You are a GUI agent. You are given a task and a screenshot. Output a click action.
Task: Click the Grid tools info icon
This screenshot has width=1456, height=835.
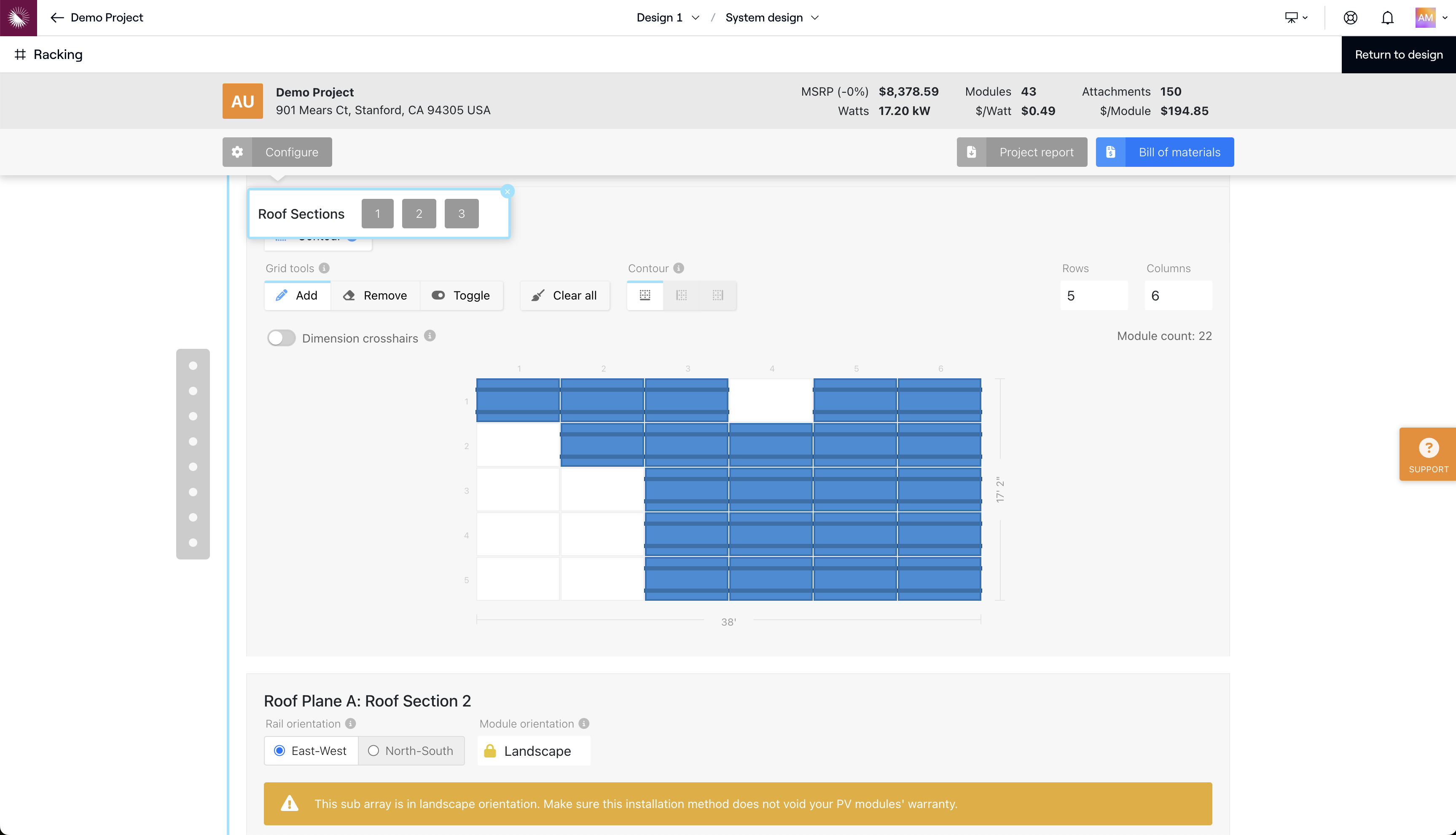[x=324, y=268]
